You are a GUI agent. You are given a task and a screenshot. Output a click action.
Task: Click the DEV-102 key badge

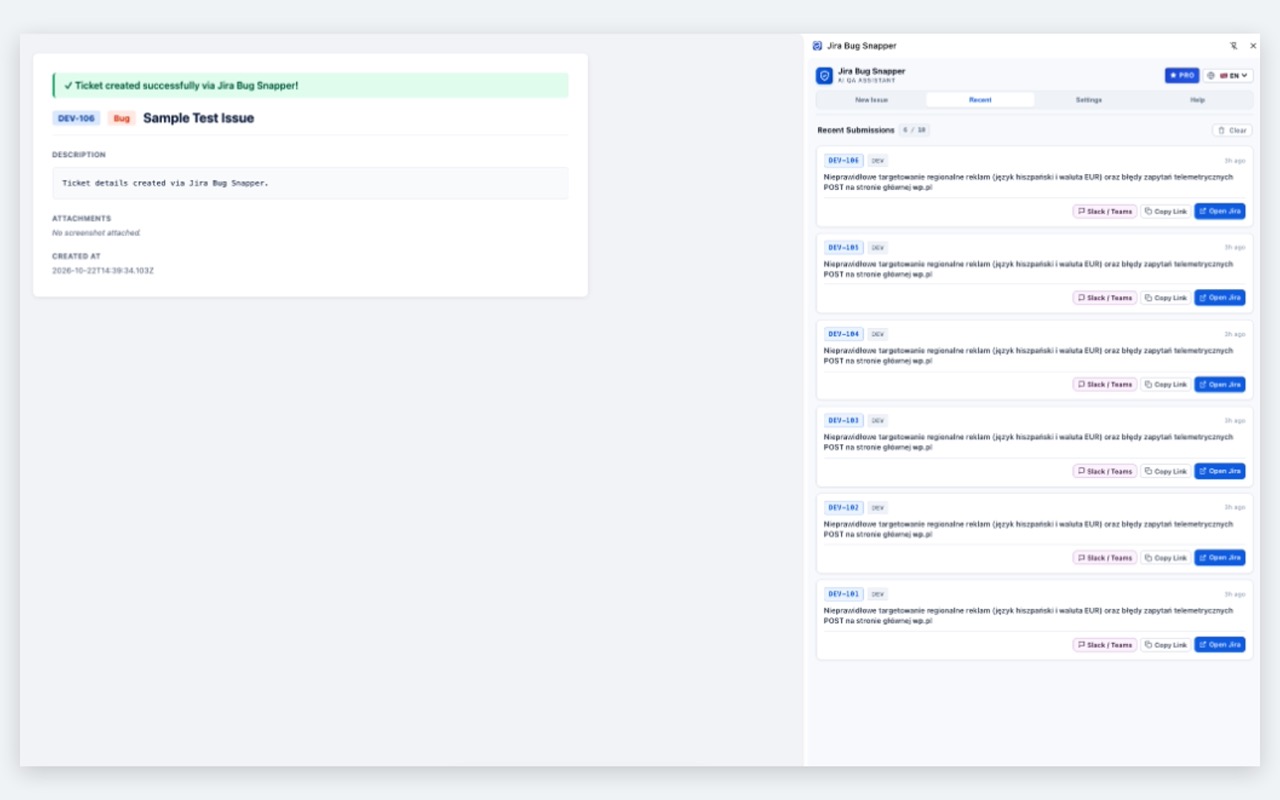[844, 507]
